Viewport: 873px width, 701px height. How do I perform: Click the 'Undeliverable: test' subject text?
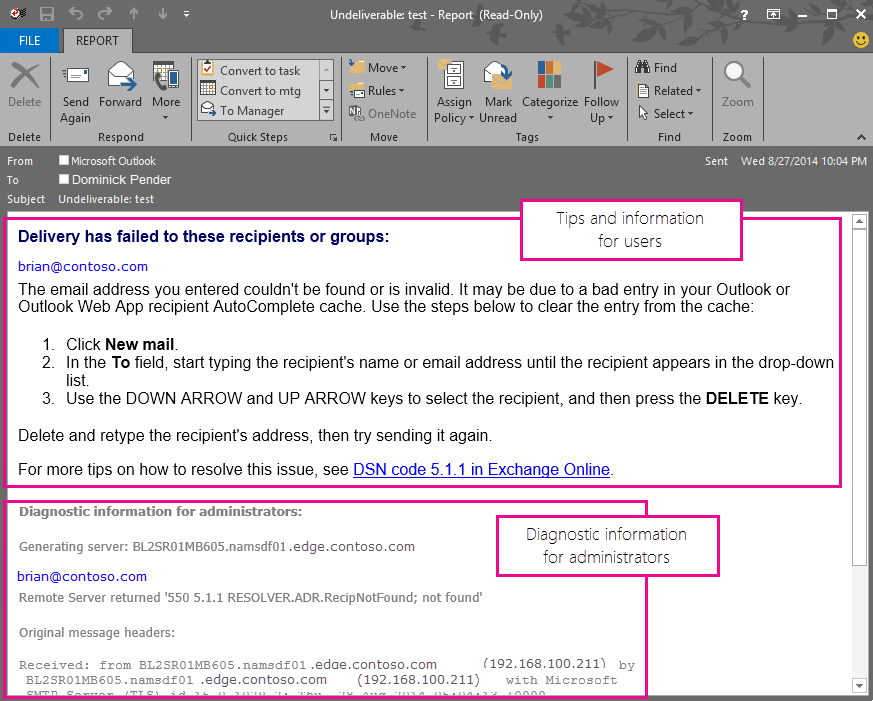[106, 199]
